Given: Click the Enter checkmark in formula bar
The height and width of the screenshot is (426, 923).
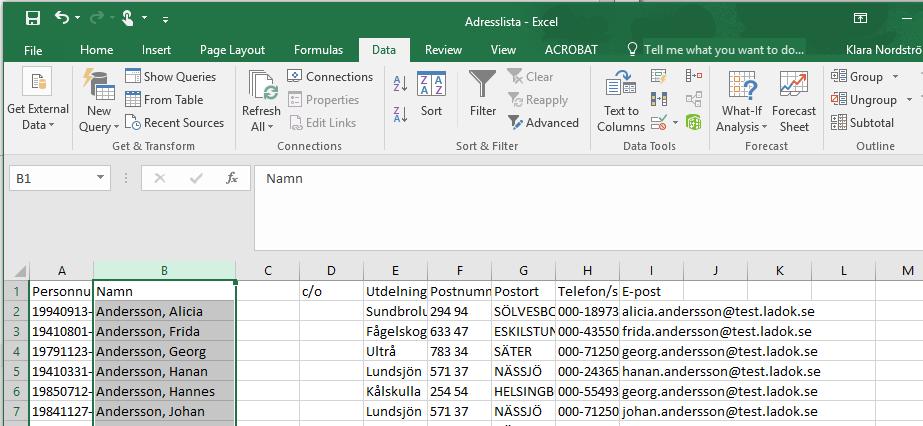Looking at the screenshot, I should click(x=196, y=178).
